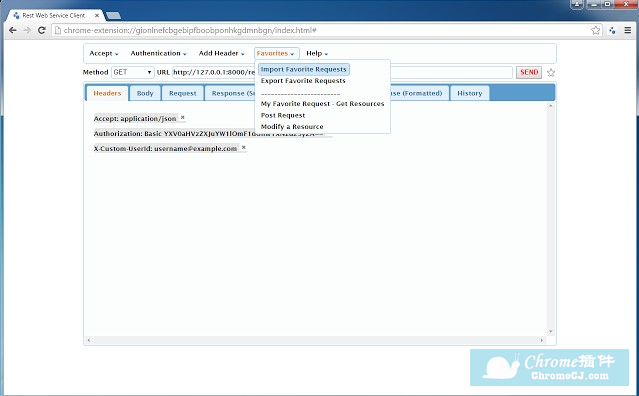The width and height of the screenshot is (639, 396).
Task: Open the Response (Source) tab
Action: point(230,93)
